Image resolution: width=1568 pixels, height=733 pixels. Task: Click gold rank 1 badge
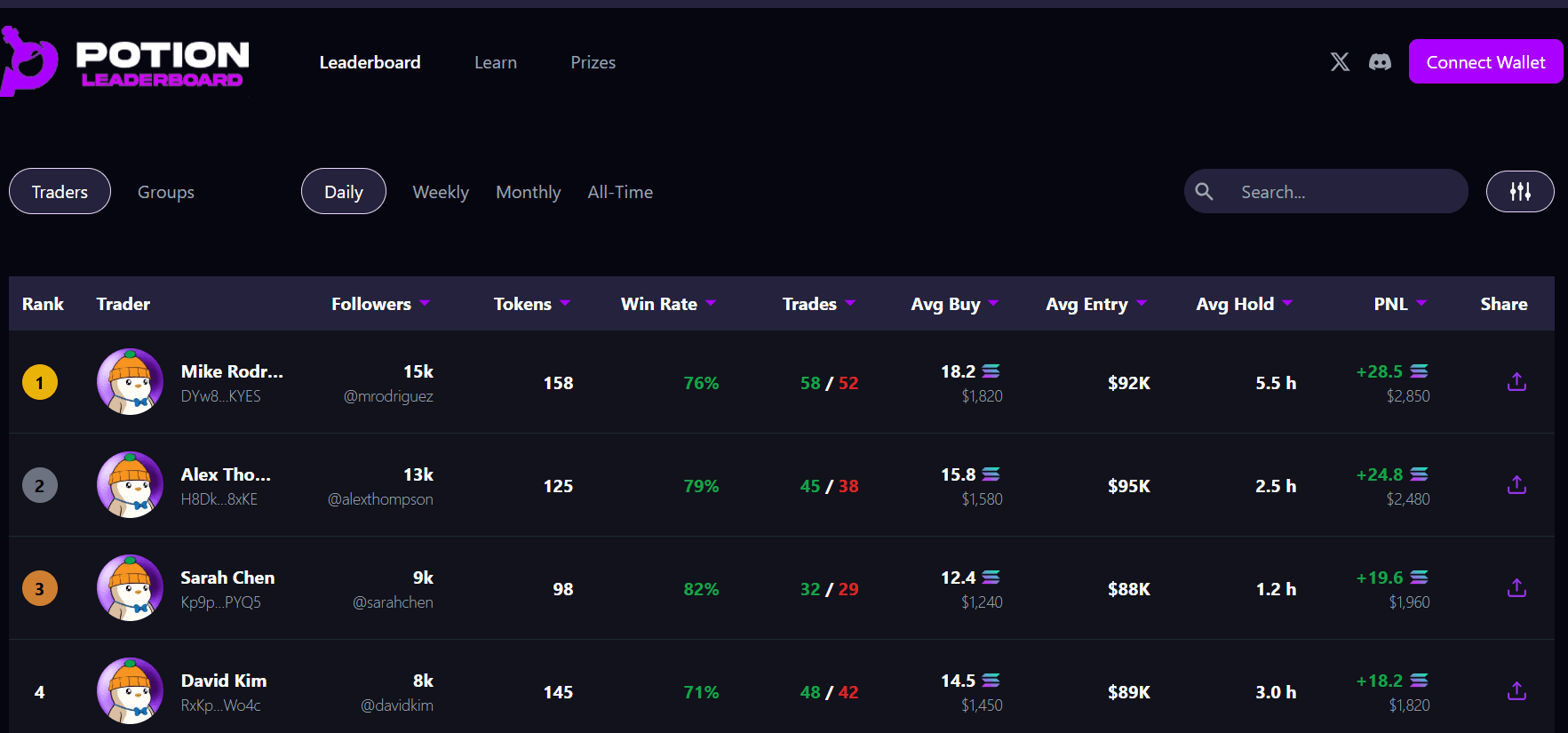[39, 383]
